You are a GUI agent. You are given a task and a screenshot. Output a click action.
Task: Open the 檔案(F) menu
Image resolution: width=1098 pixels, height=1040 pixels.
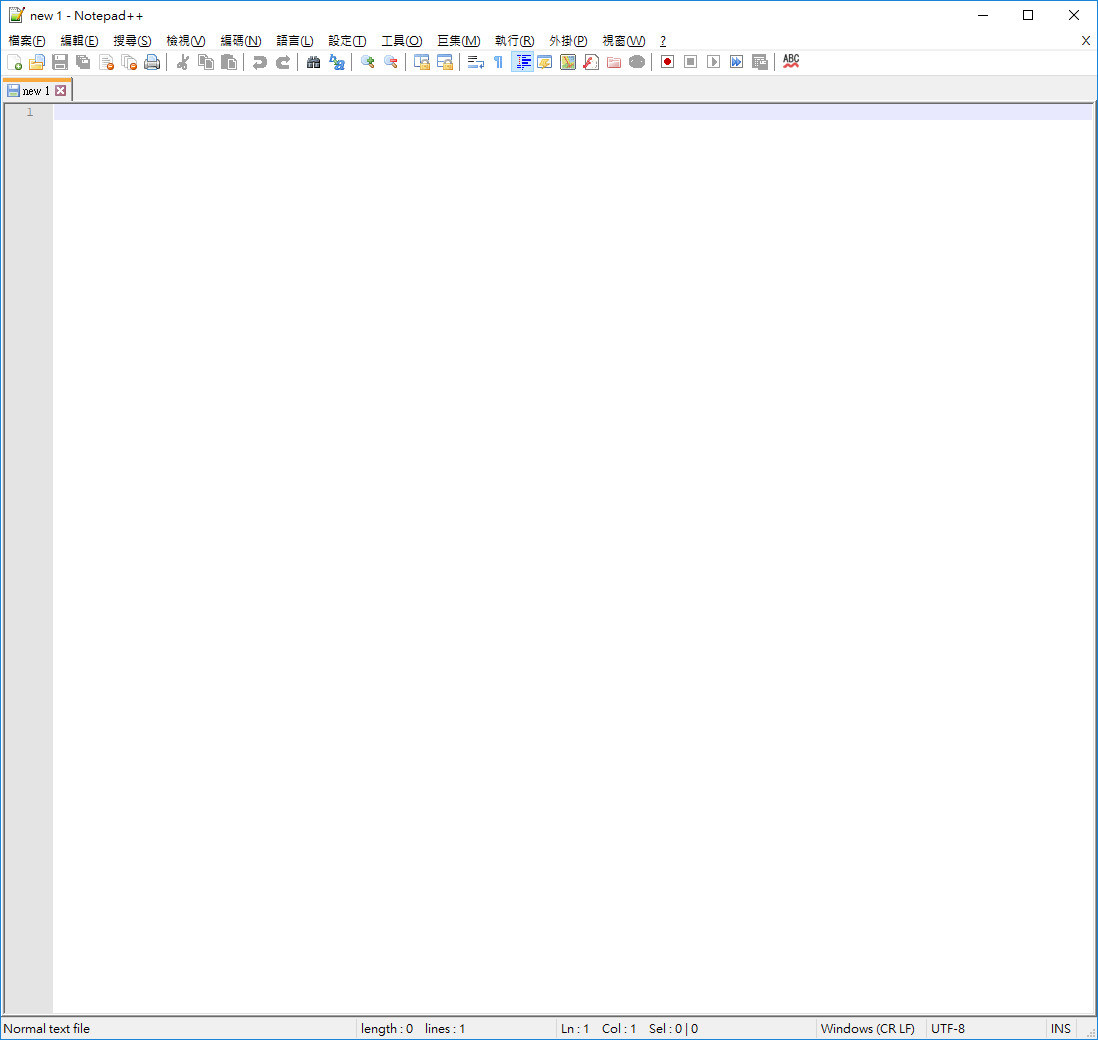point(27,41)
